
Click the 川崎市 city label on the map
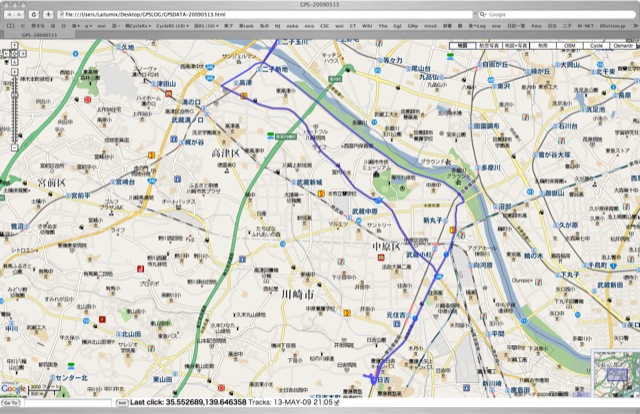[298, 294]
